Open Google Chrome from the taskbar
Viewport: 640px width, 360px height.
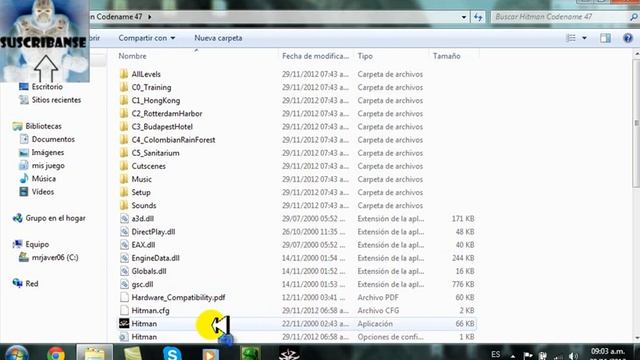coord(56,353)
